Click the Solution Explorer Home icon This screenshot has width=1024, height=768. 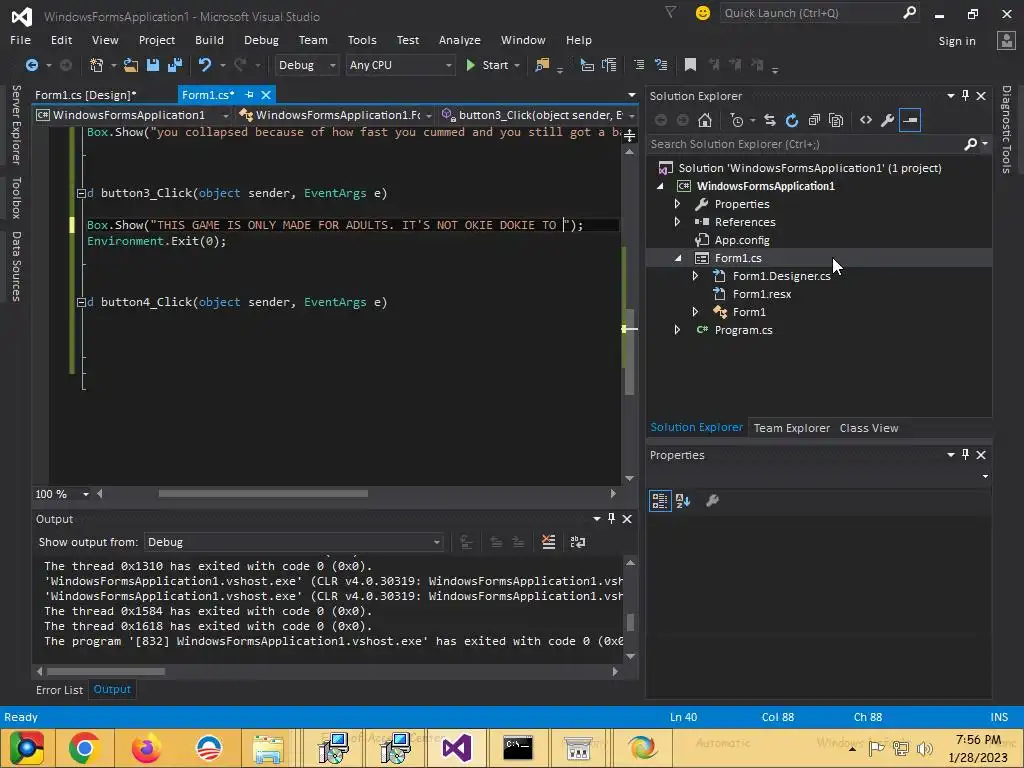pyautogui.click(x=705, y=120)
